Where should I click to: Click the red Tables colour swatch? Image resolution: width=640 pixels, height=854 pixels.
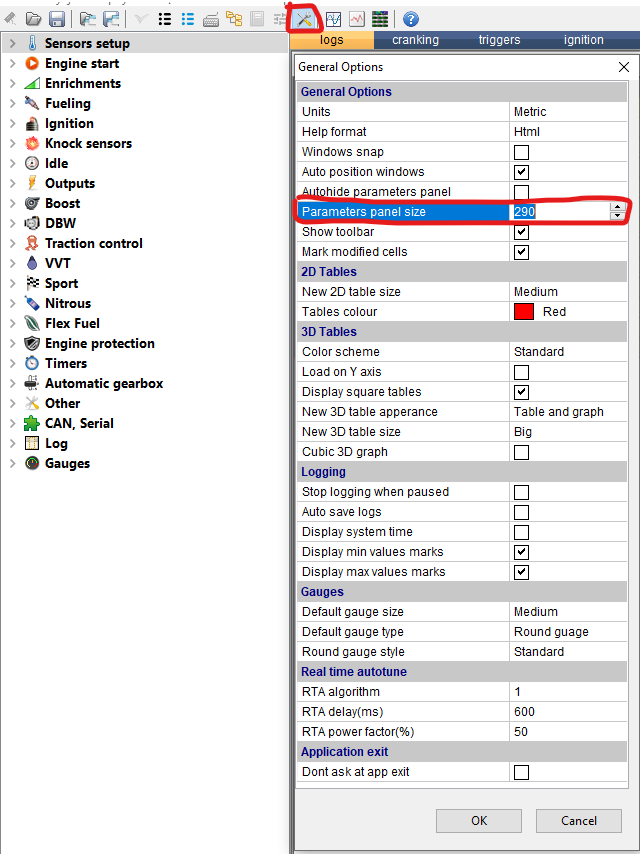pyautogui.click(x=523, y=312)
